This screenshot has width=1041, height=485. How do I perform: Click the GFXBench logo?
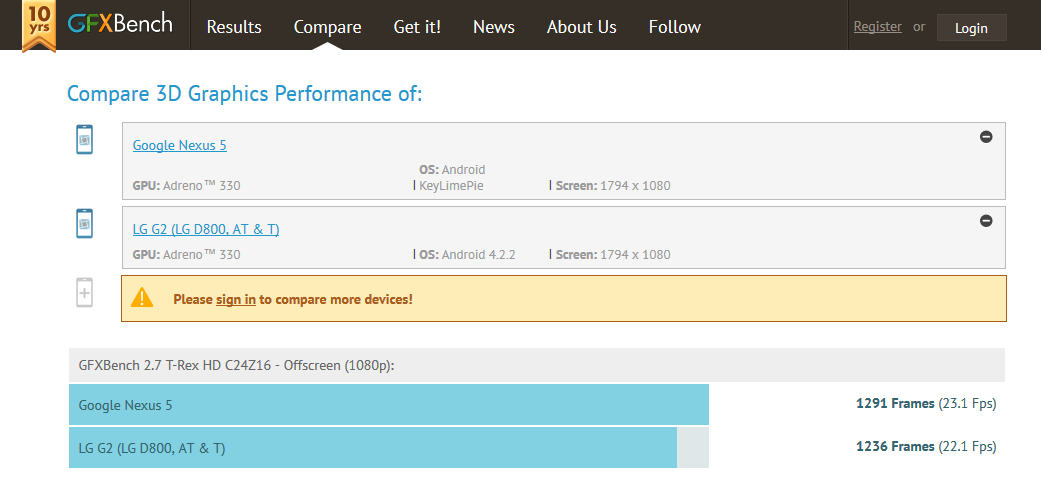pyautogui.click(x=120, y=24)
